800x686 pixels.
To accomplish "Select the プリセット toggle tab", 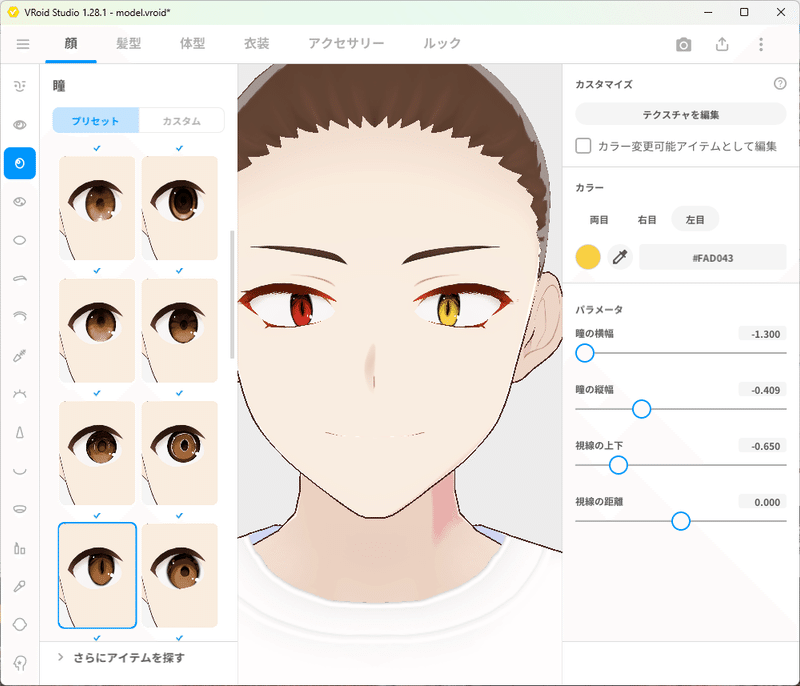I will [x=96, y=120].
